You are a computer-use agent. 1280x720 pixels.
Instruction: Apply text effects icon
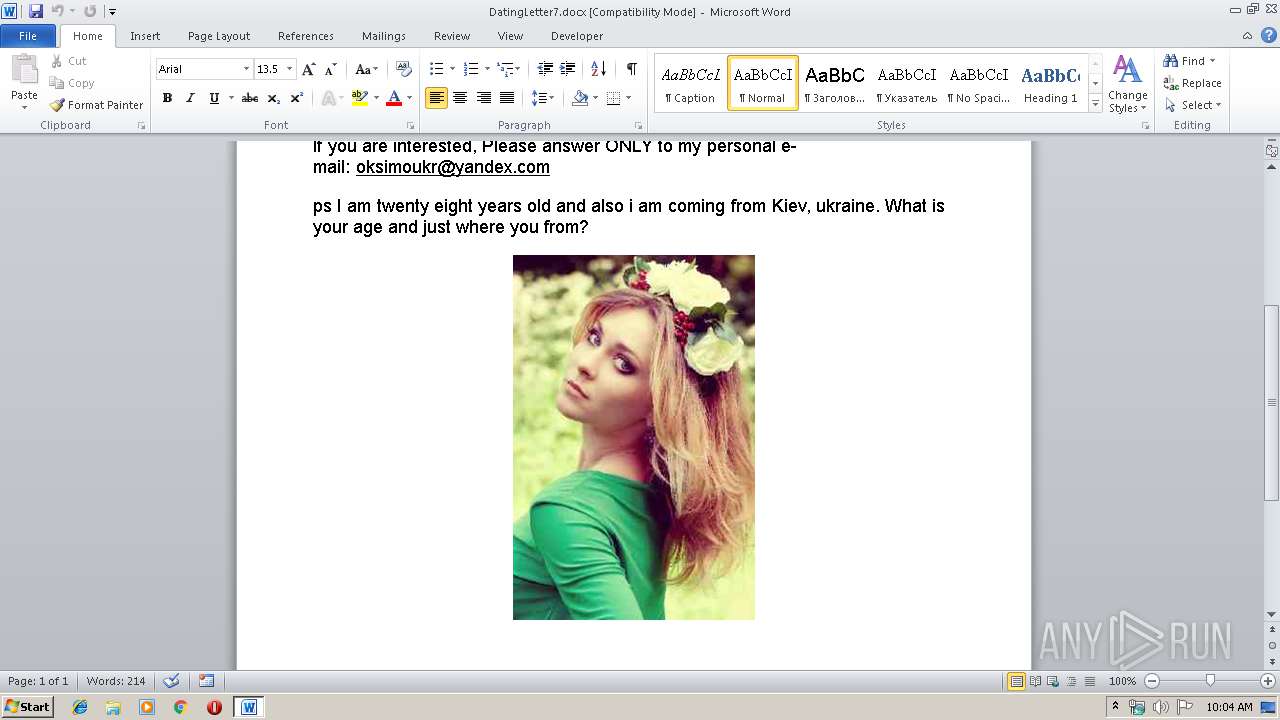328,98
